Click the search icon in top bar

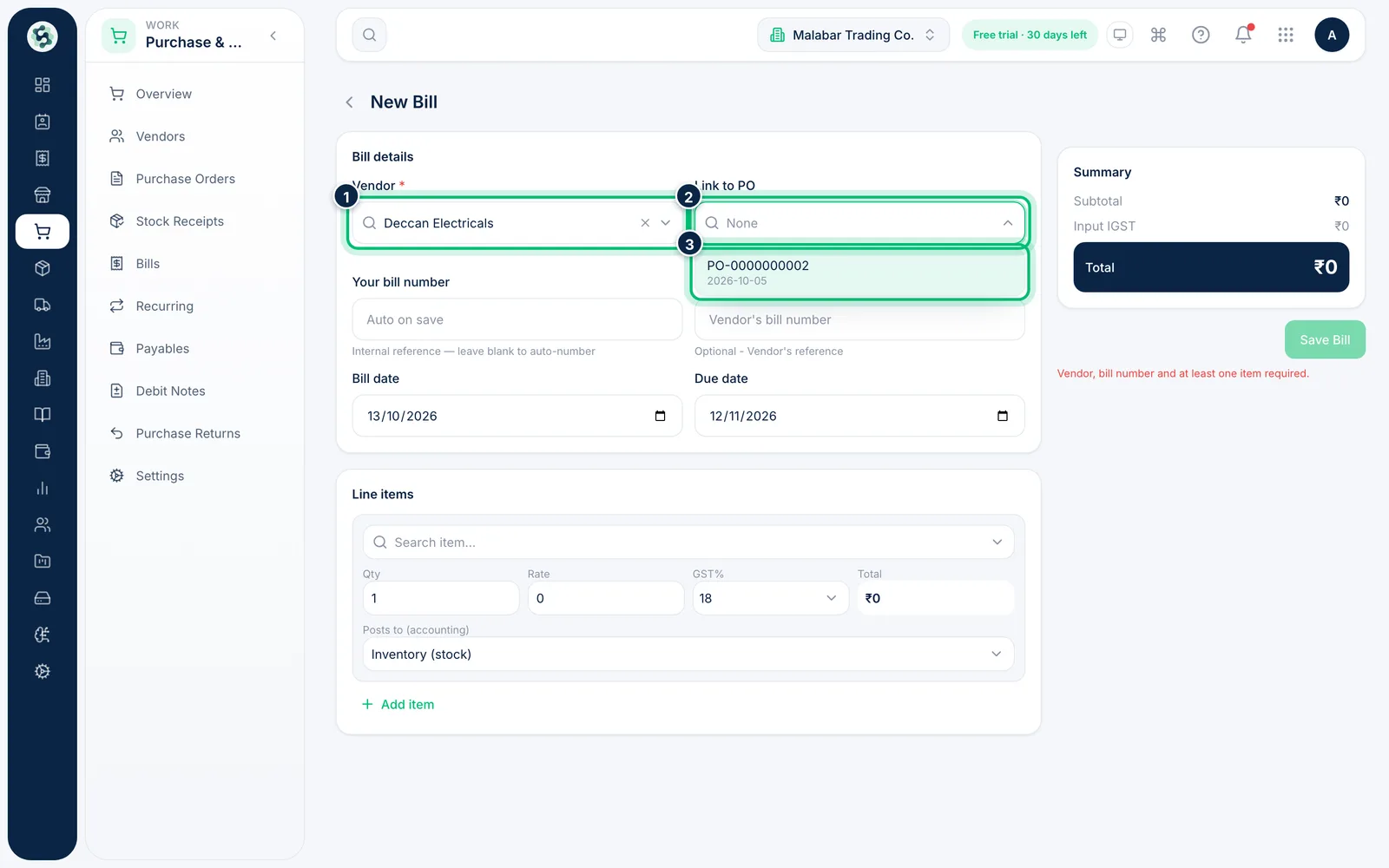coord(369,35)
